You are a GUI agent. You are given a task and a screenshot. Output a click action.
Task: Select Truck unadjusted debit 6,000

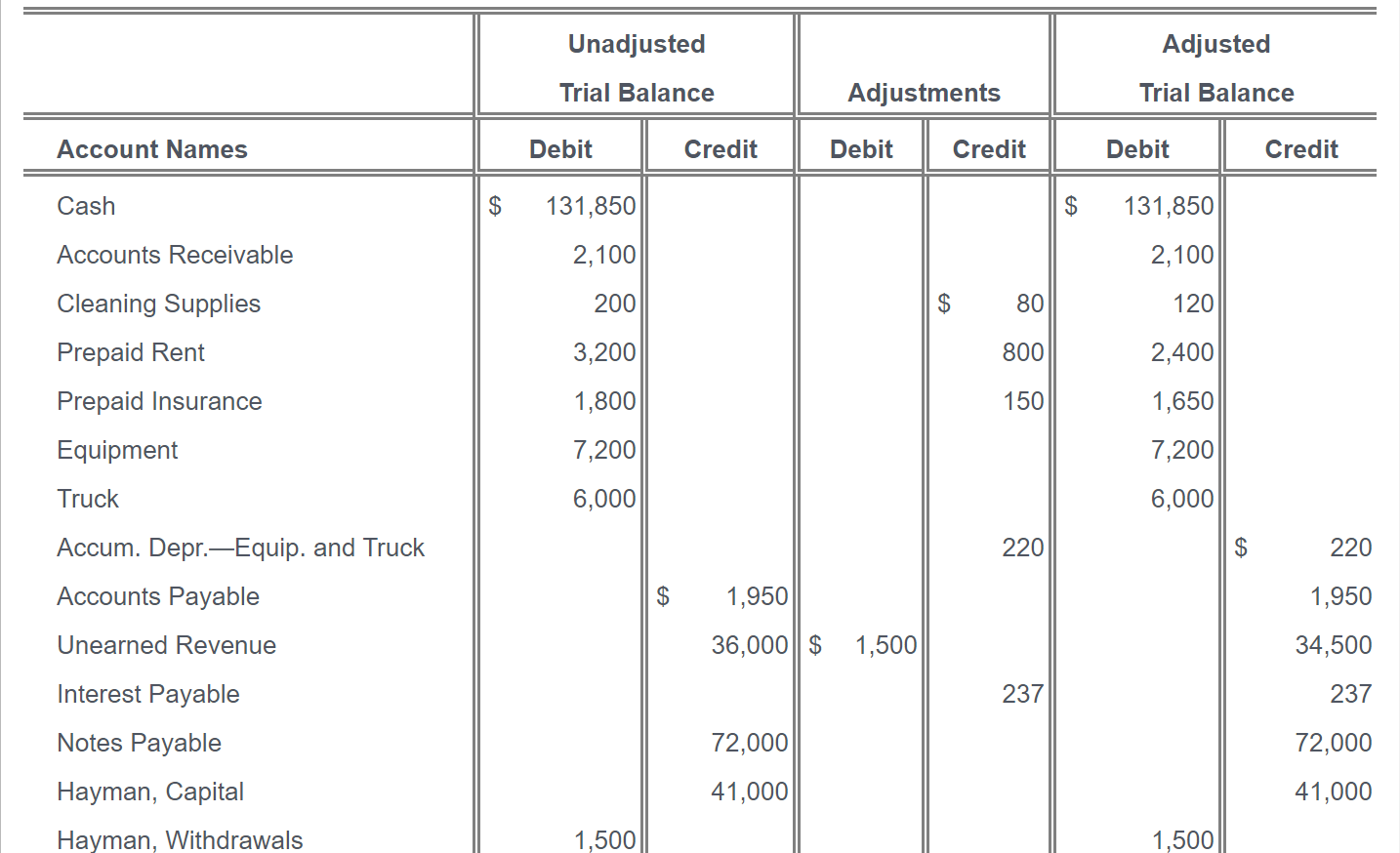point(603,499)
